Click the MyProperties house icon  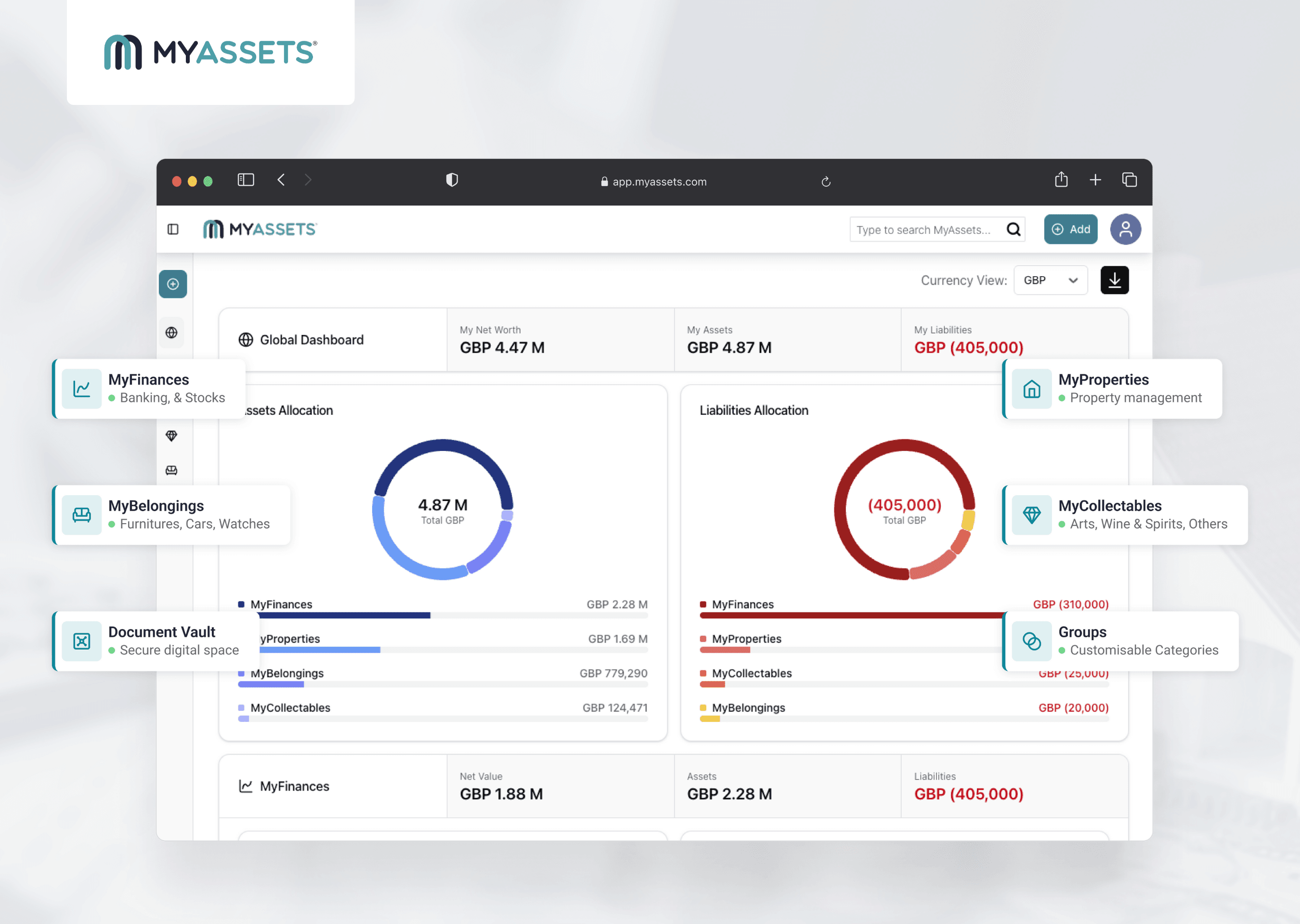[1031, 388]
